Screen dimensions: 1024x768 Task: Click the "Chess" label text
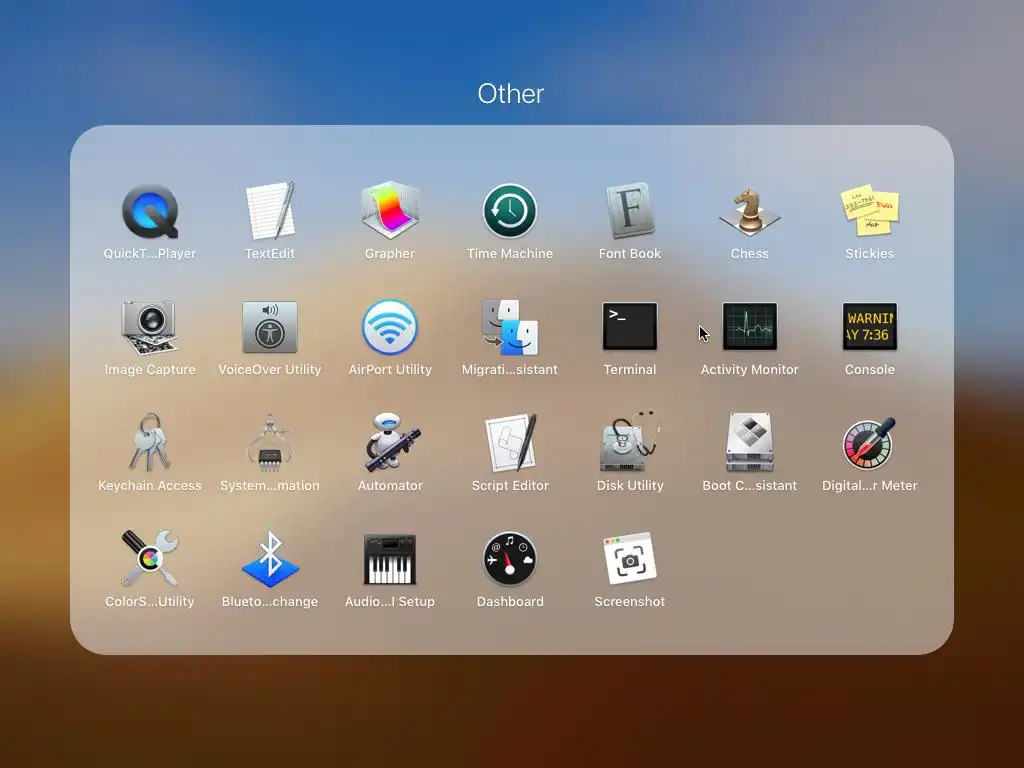tap(750, 253)
